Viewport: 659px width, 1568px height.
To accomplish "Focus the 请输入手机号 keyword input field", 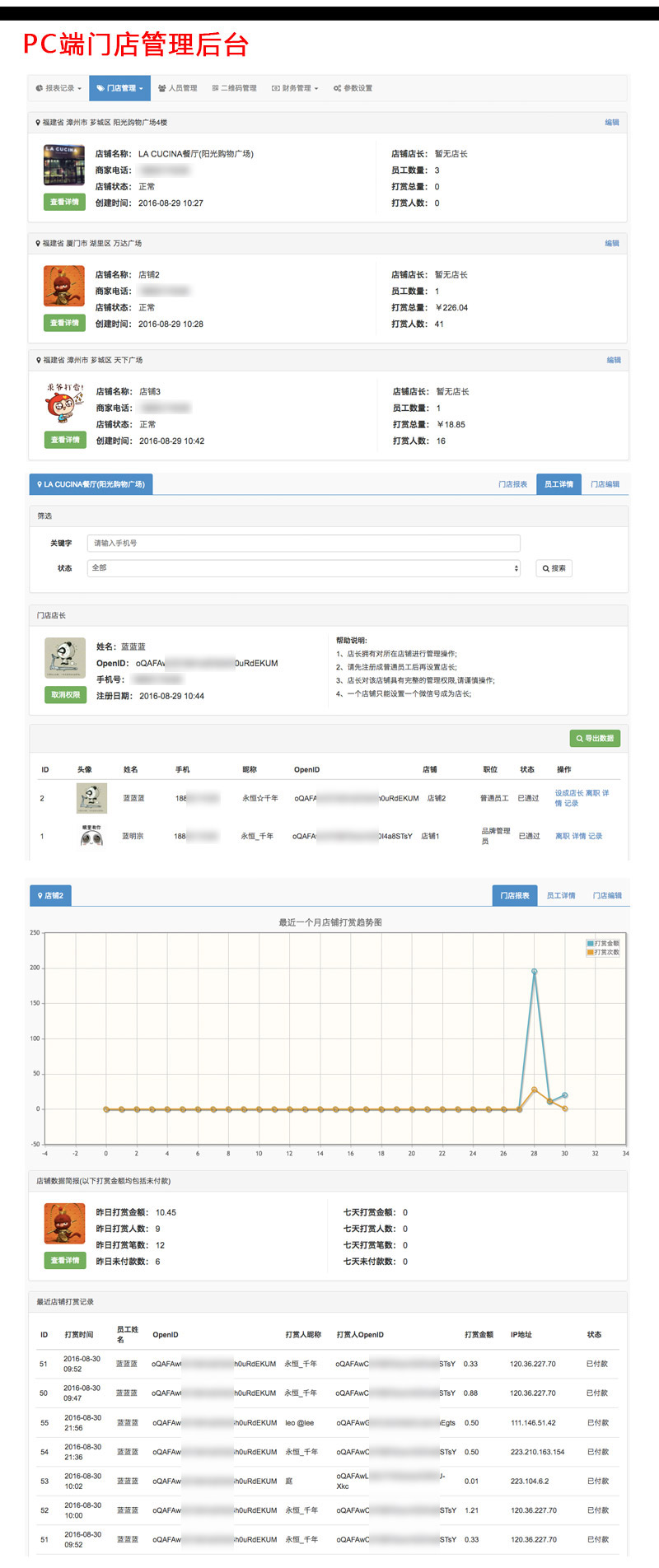I will (x=304, y=544).
